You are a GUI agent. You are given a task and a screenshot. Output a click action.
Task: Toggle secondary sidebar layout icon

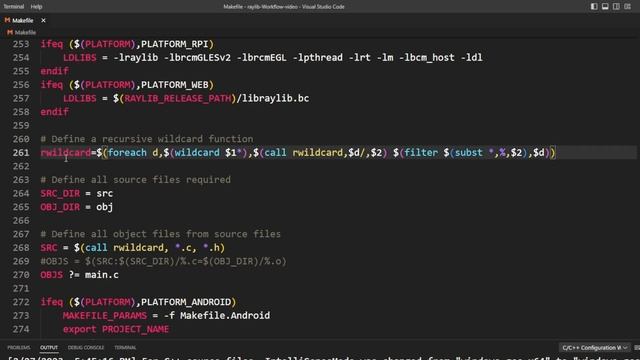coord(616,7)
